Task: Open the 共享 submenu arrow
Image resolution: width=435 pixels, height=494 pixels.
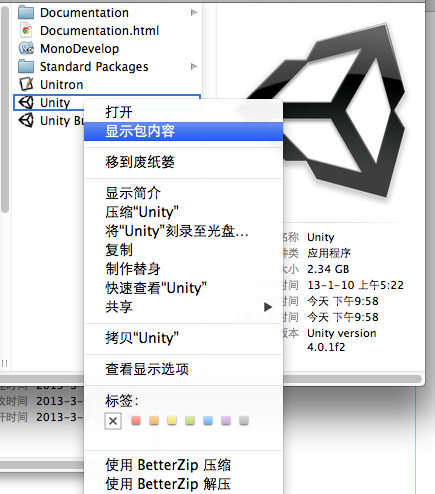Action: coord(268,307)
